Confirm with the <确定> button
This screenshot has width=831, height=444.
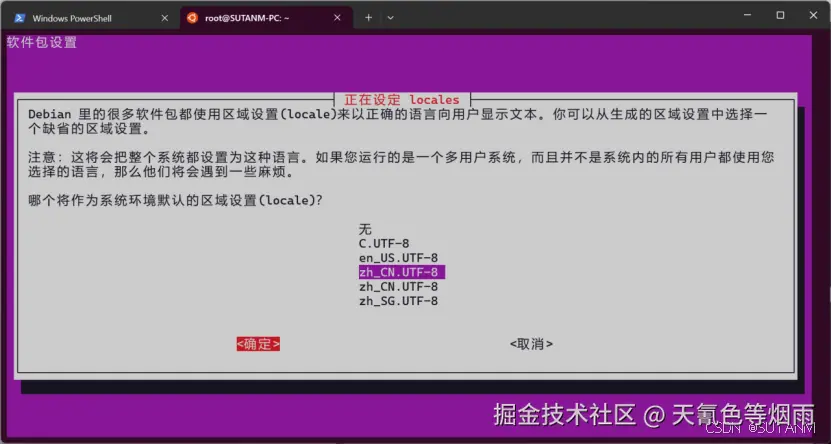coord(258,344)
